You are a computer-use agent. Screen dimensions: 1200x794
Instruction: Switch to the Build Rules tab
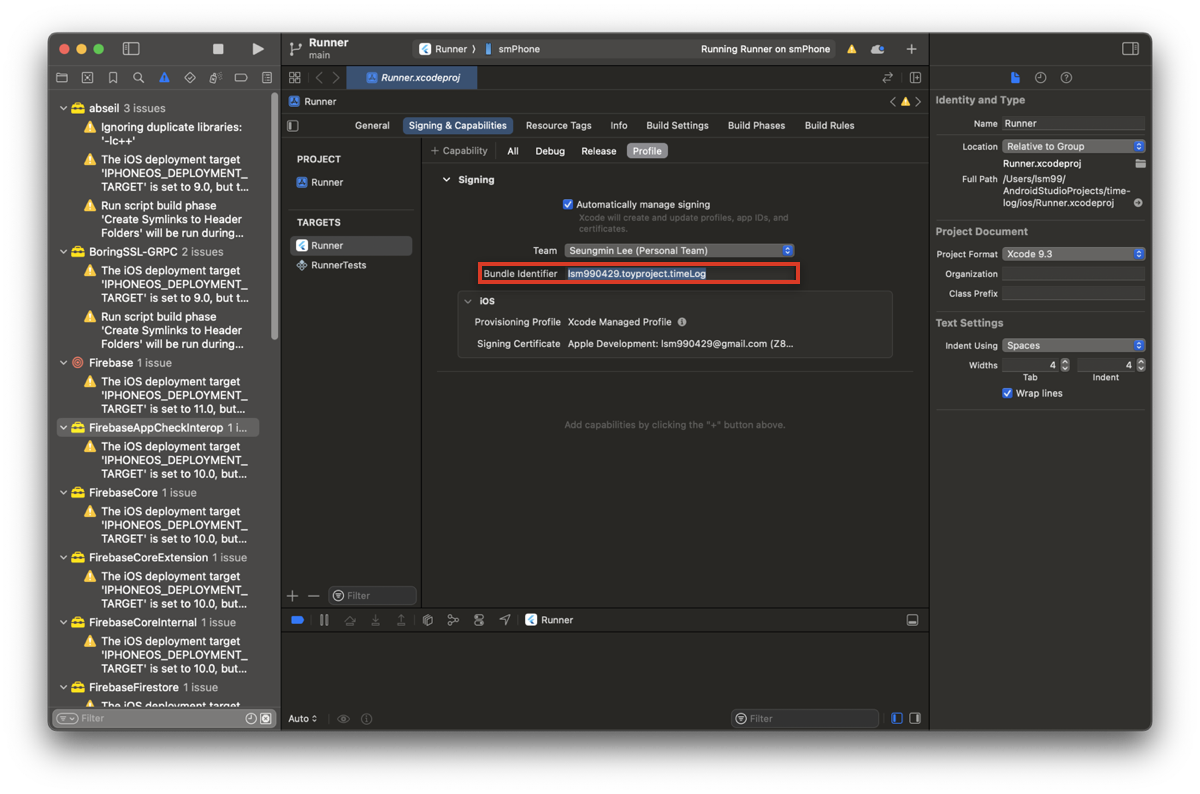coord(830,126)
